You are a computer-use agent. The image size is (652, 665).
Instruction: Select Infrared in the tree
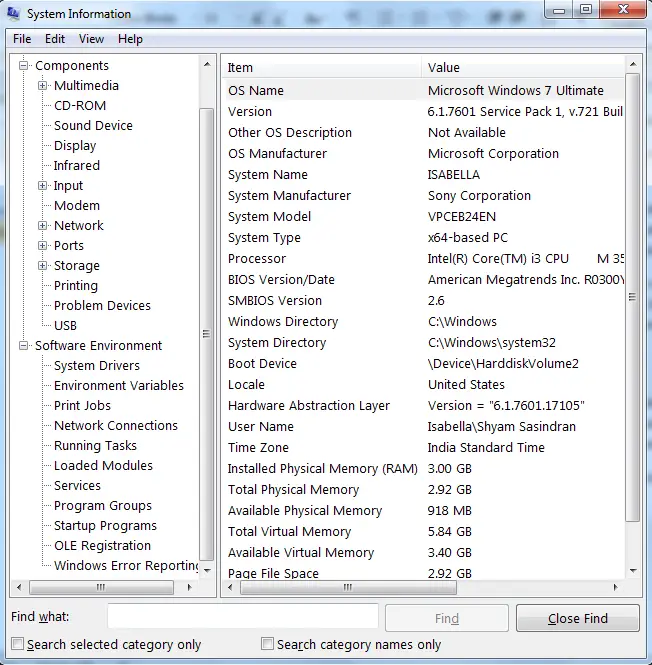click(x=77, y=165)
